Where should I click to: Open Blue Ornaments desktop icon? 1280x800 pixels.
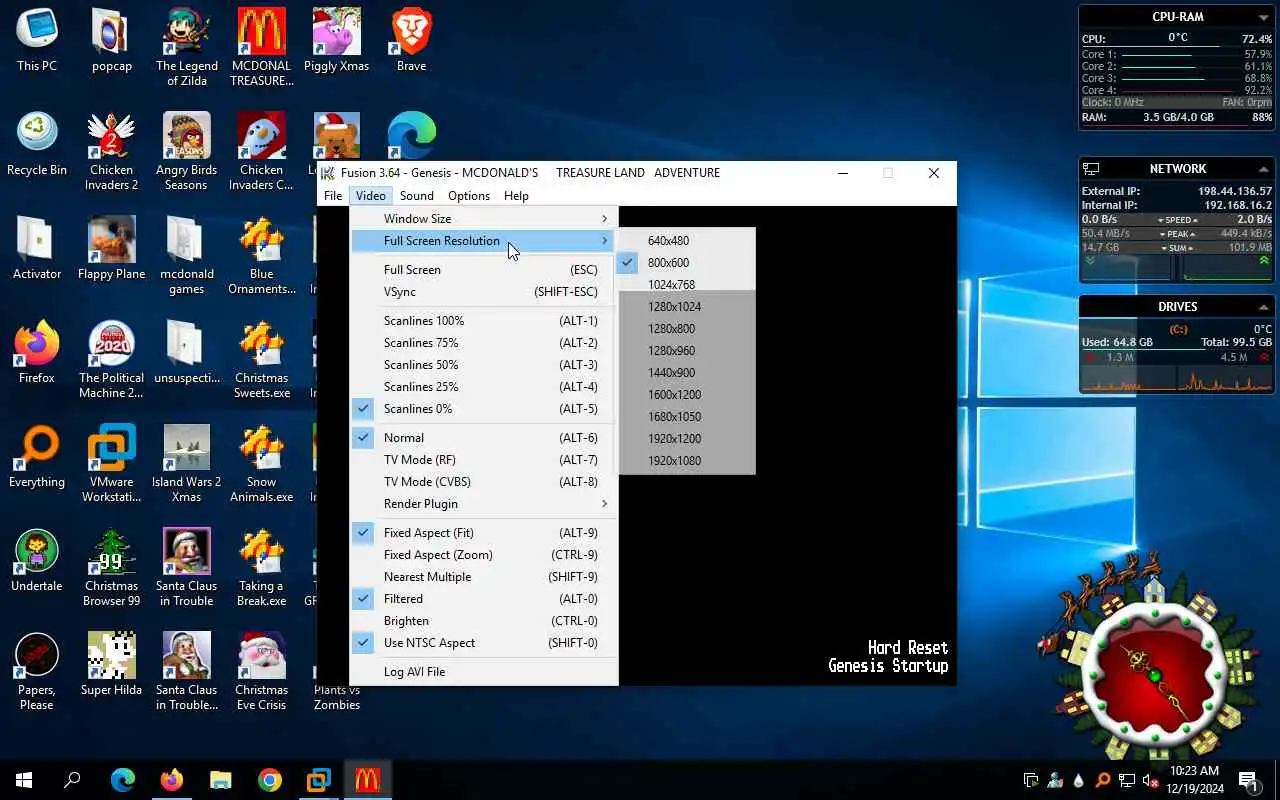261,256
